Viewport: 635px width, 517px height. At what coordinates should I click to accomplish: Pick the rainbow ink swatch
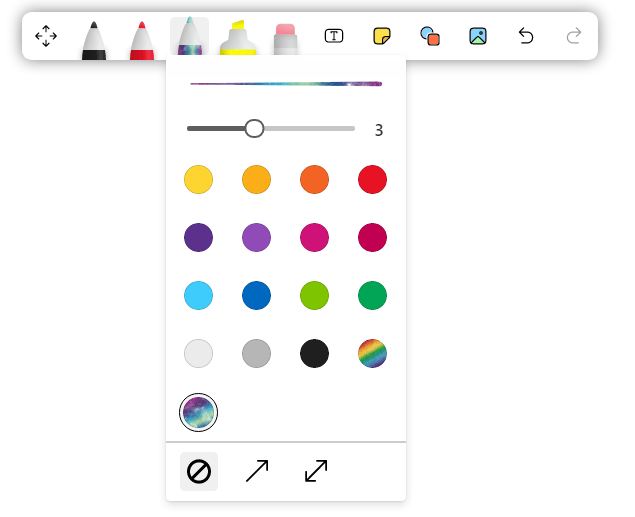(x=372, y=354)
